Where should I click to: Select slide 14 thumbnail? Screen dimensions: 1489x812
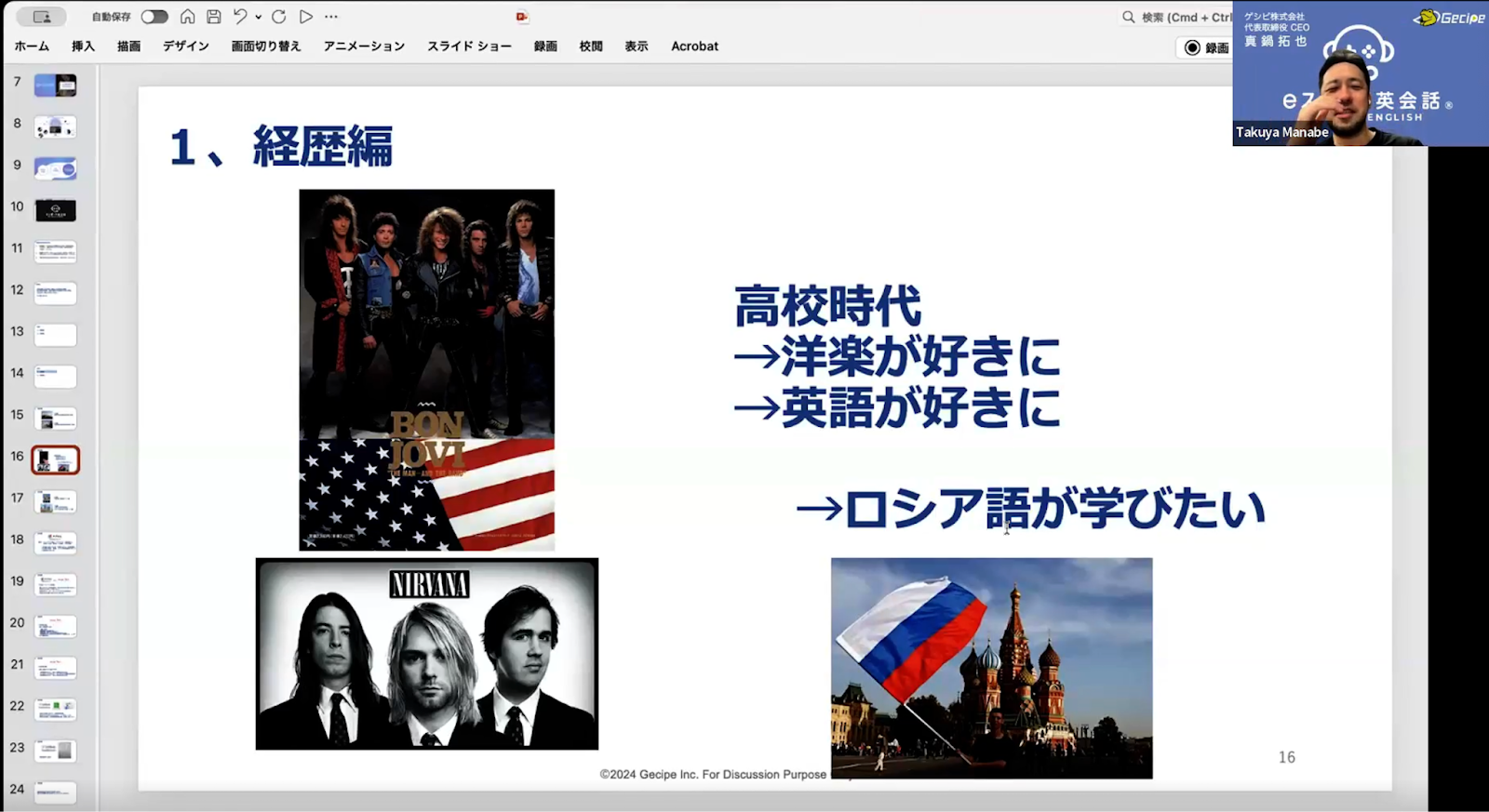pos(56,377)
